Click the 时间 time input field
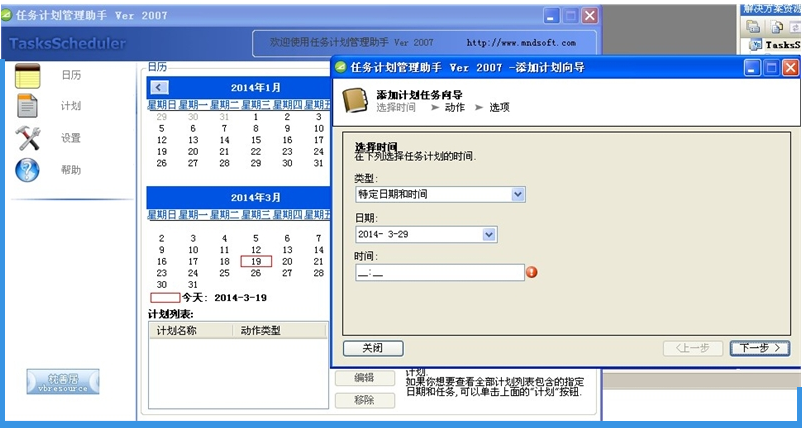Image resolution: width=802 pixels, height=428 pixels. (x=440, y=273)
